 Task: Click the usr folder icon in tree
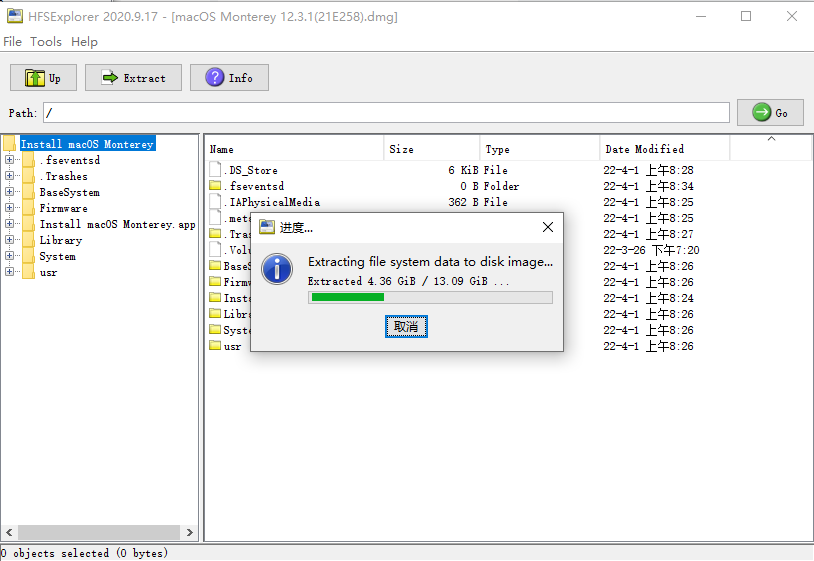[x=29, y=272]
